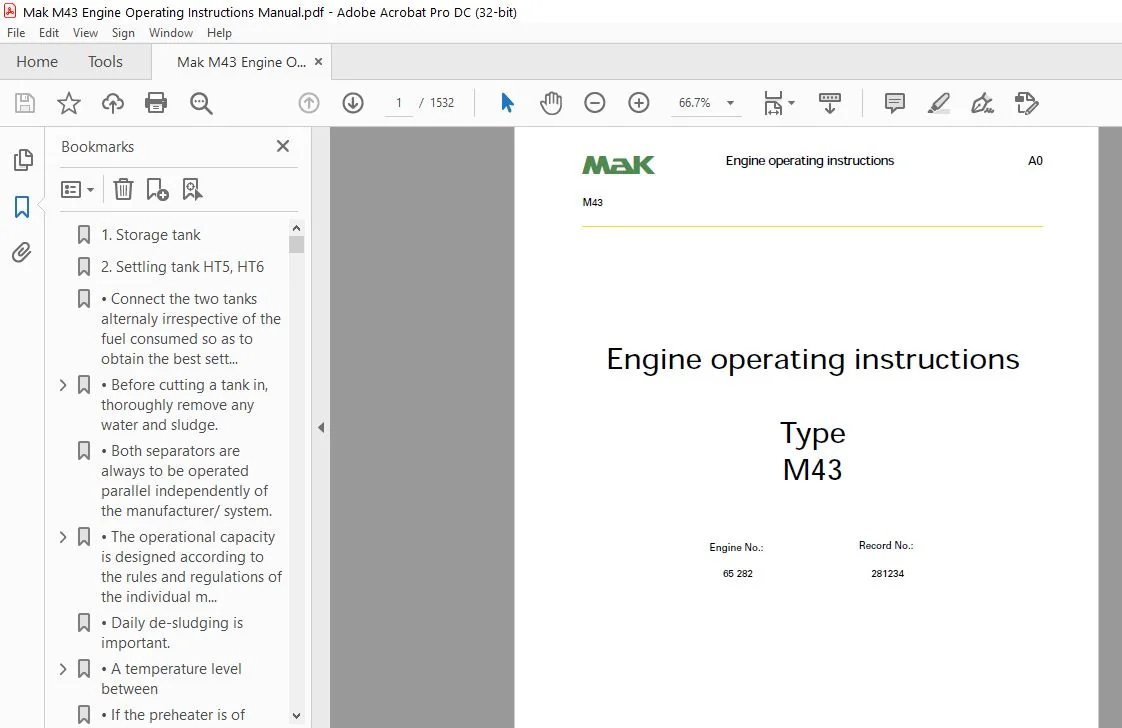
Task: Select the Highlight text pen
Action: tap(939, 103)
